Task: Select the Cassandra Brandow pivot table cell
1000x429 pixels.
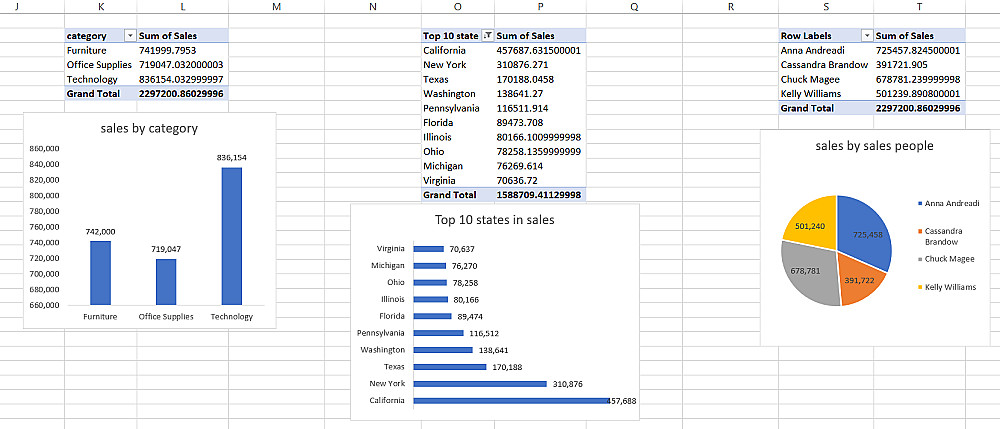Action: 824,64
